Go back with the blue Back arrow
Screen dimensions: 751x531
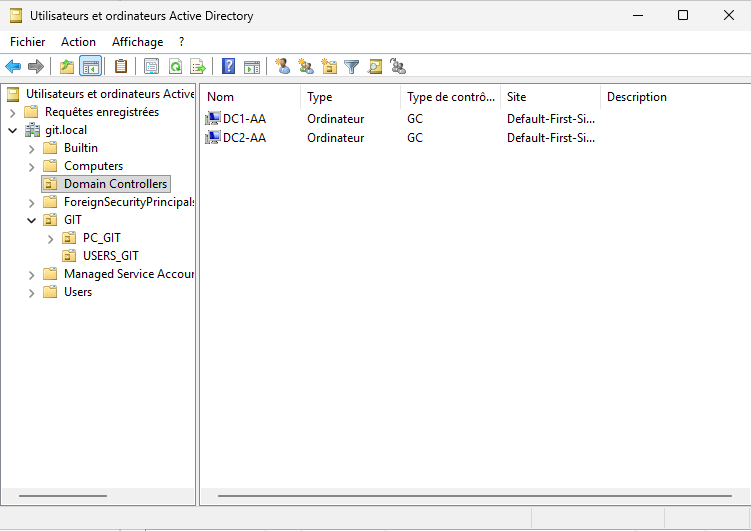pyautogui.click(x=13, y=67)
